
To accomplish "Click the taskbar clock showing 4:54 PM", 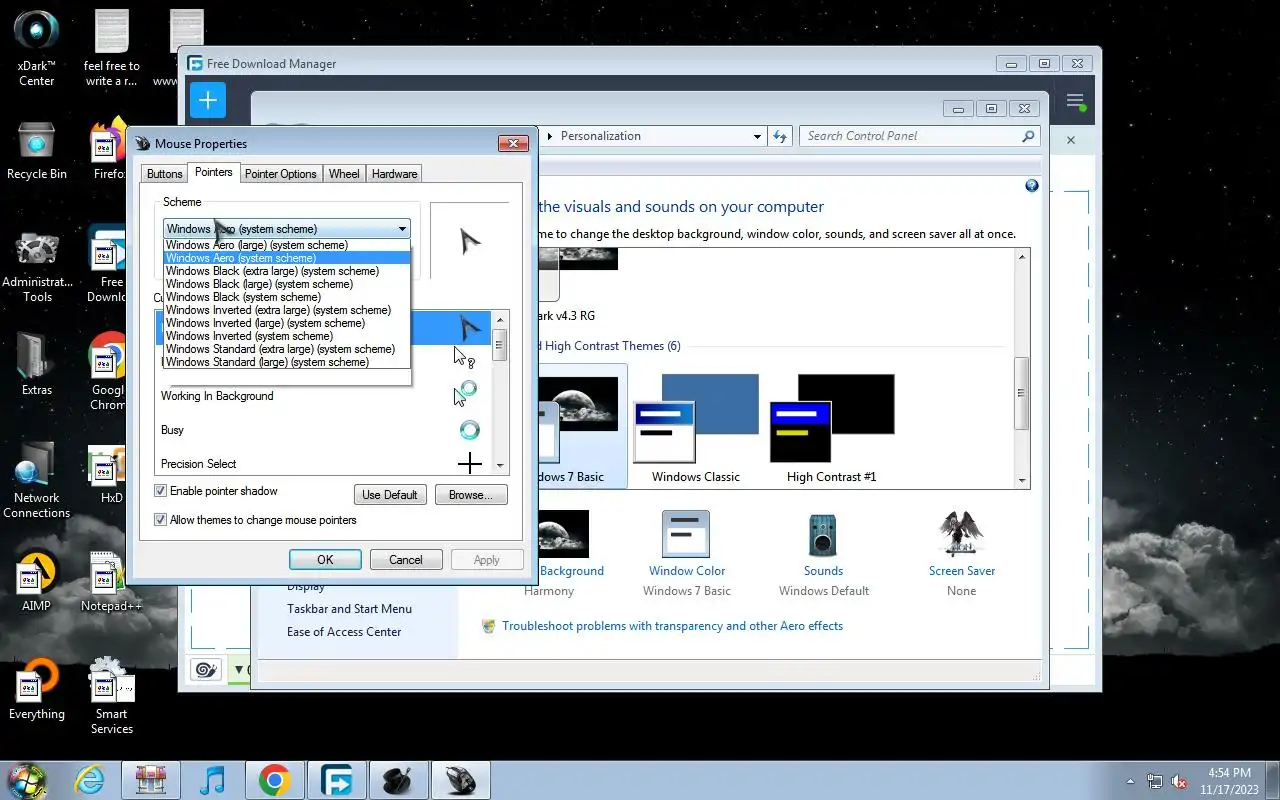I will [x=1229, y=780].
